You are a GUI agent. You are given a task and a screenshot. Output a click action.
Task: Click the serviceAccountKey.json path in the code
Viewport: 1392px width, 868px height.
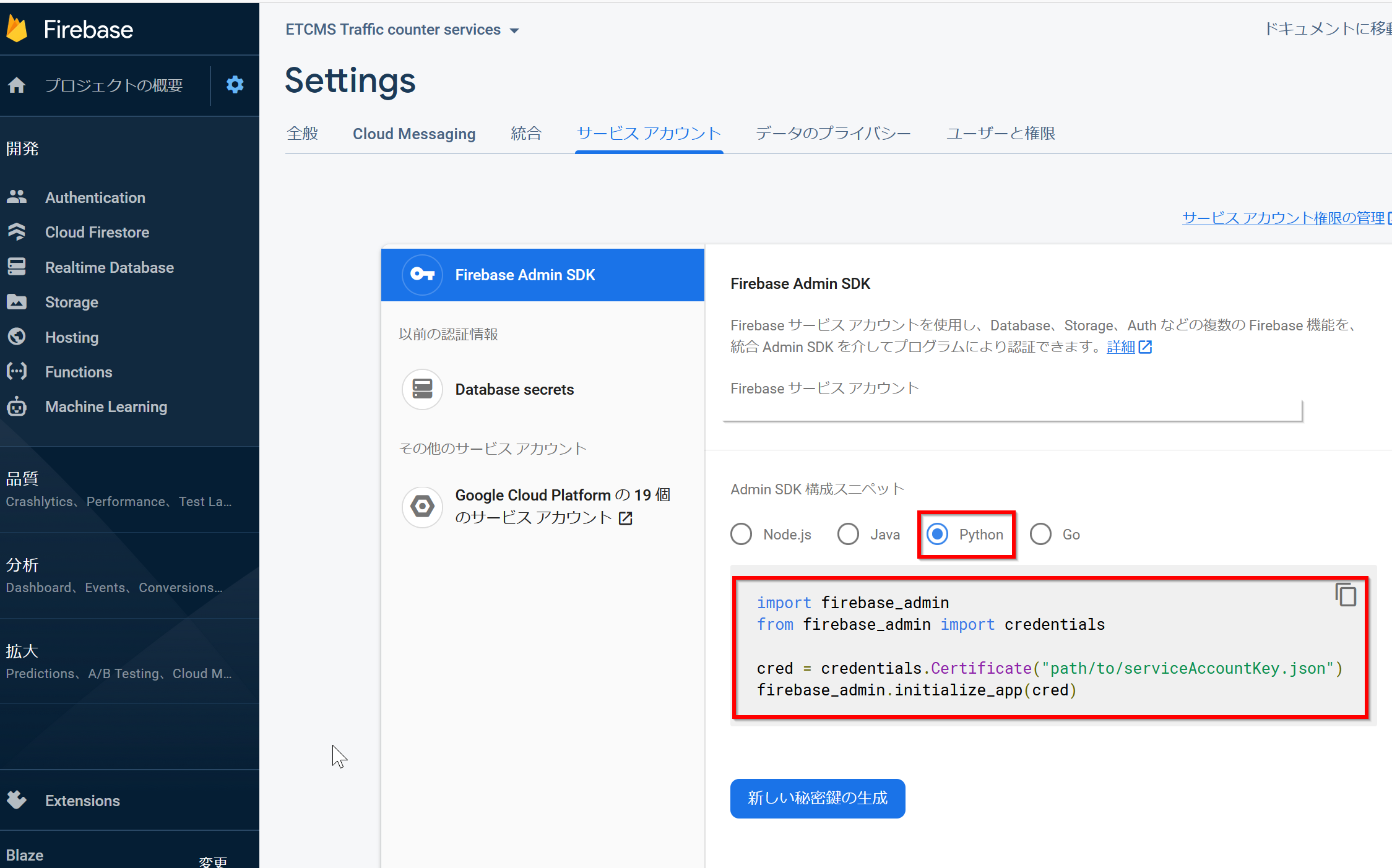1188,668
